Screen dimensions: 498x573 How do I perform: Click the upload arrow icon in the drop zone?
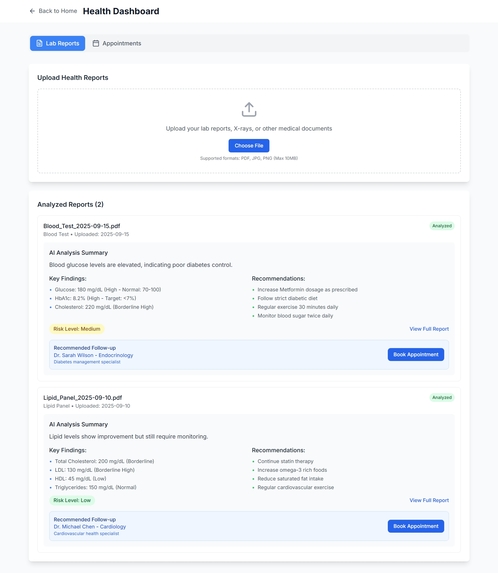pyautogui.click(x=249, y=109)
